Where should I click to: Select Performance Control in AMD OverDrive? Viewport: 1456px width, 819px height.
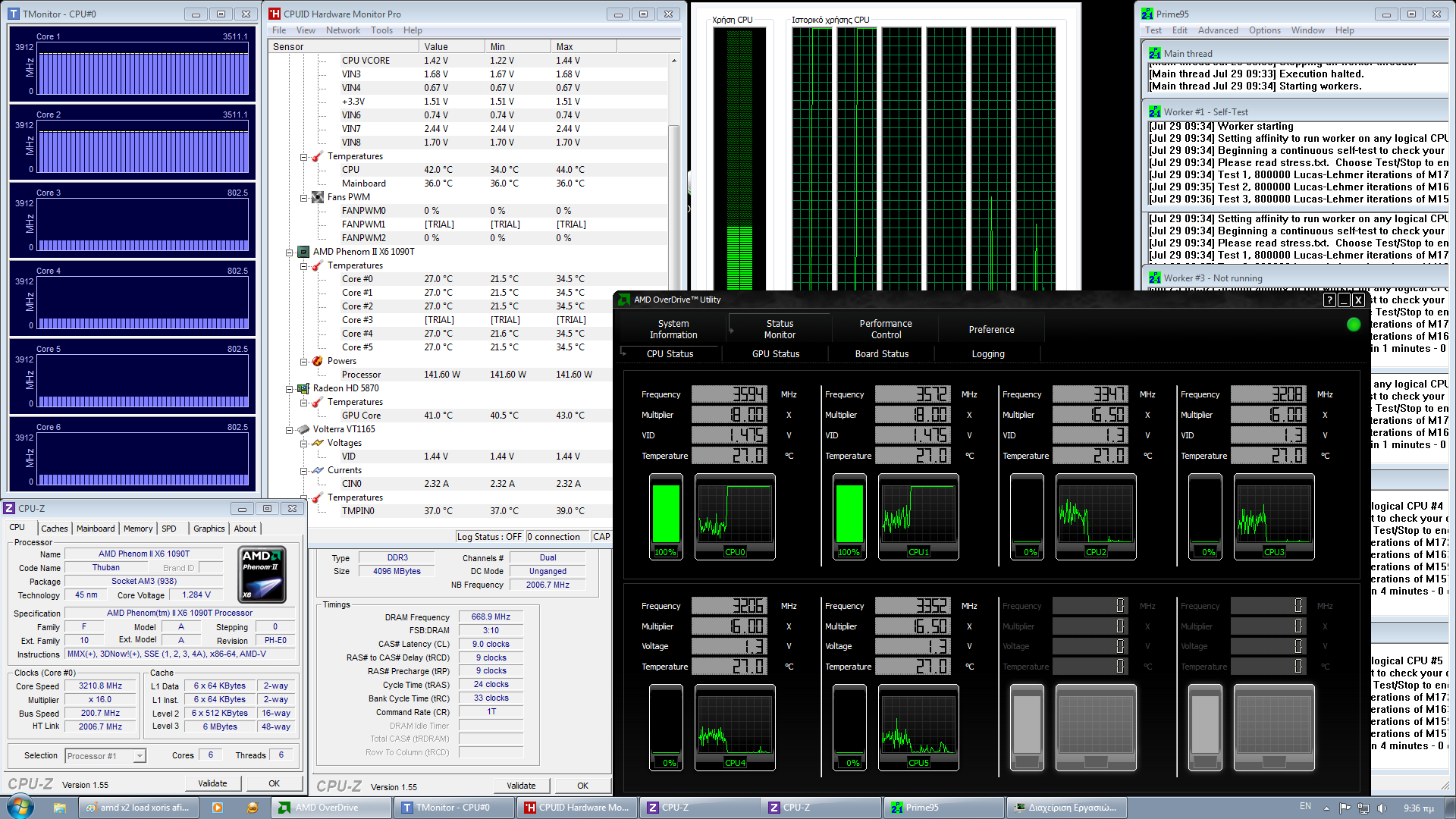pyautogui.click(x=886, y=329)
